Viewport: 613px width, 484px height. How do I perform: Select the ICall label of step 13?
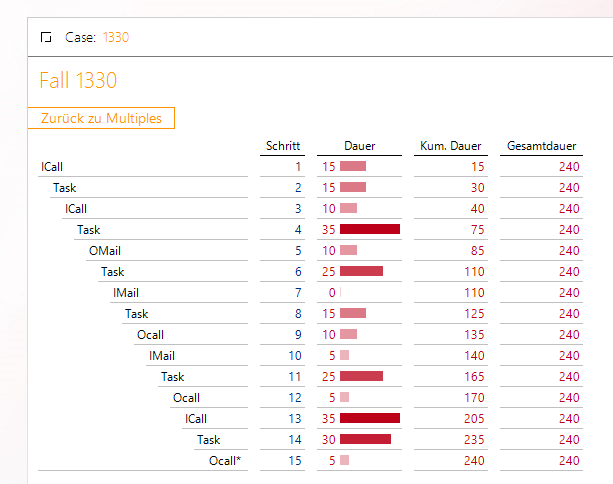[196, 419]
